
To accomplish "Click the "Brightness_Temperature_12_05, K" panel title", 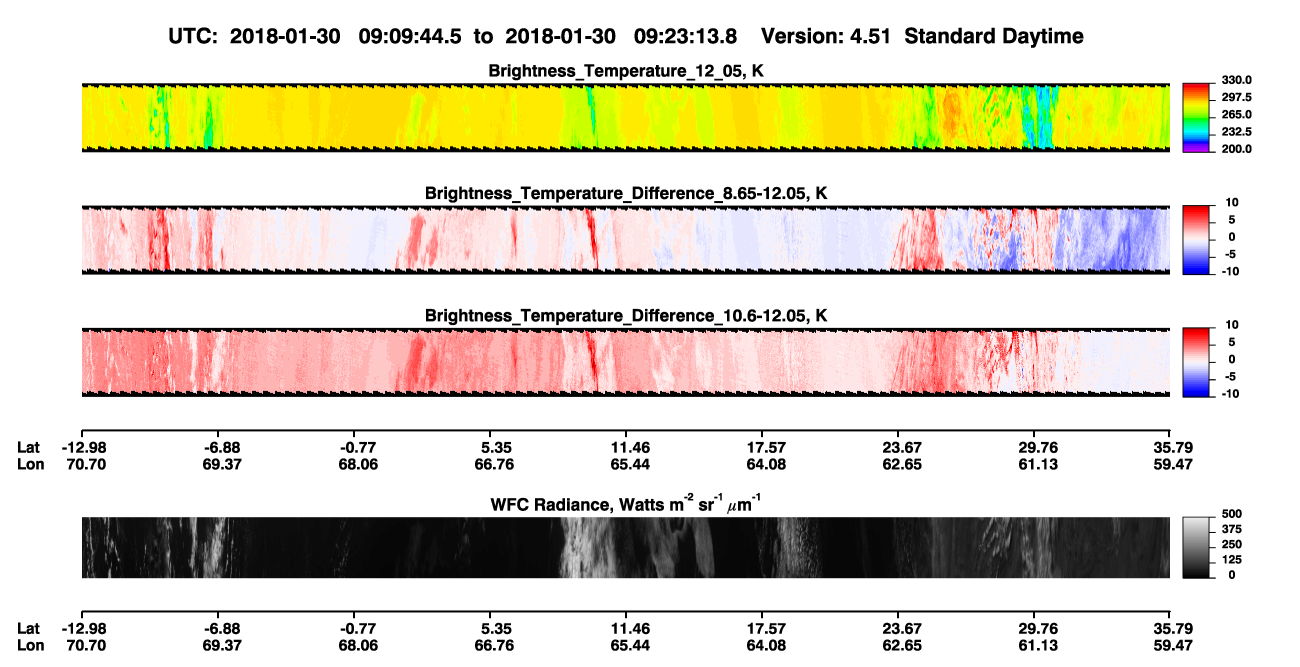I will point(626,71).
